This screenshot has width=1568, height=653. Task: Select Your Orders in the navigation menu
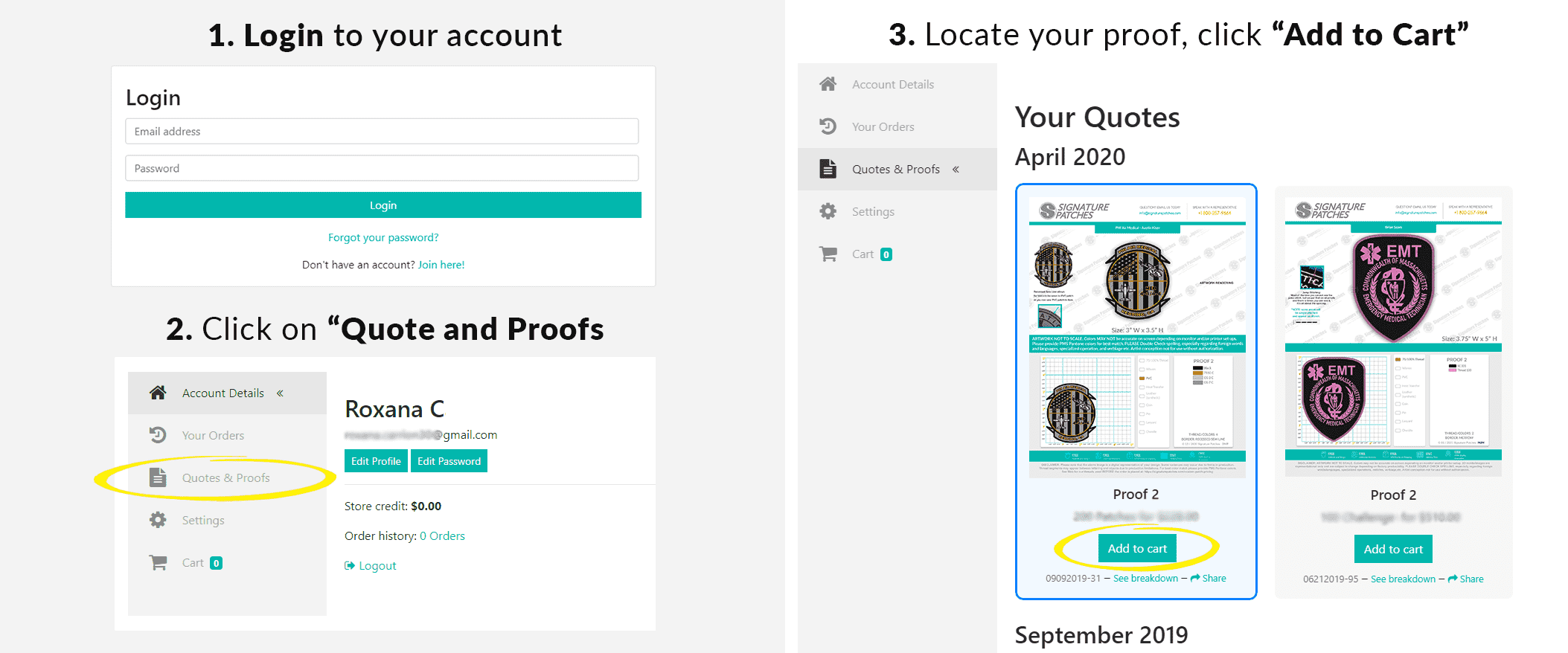pyautogui.click(x=213, y=435)
